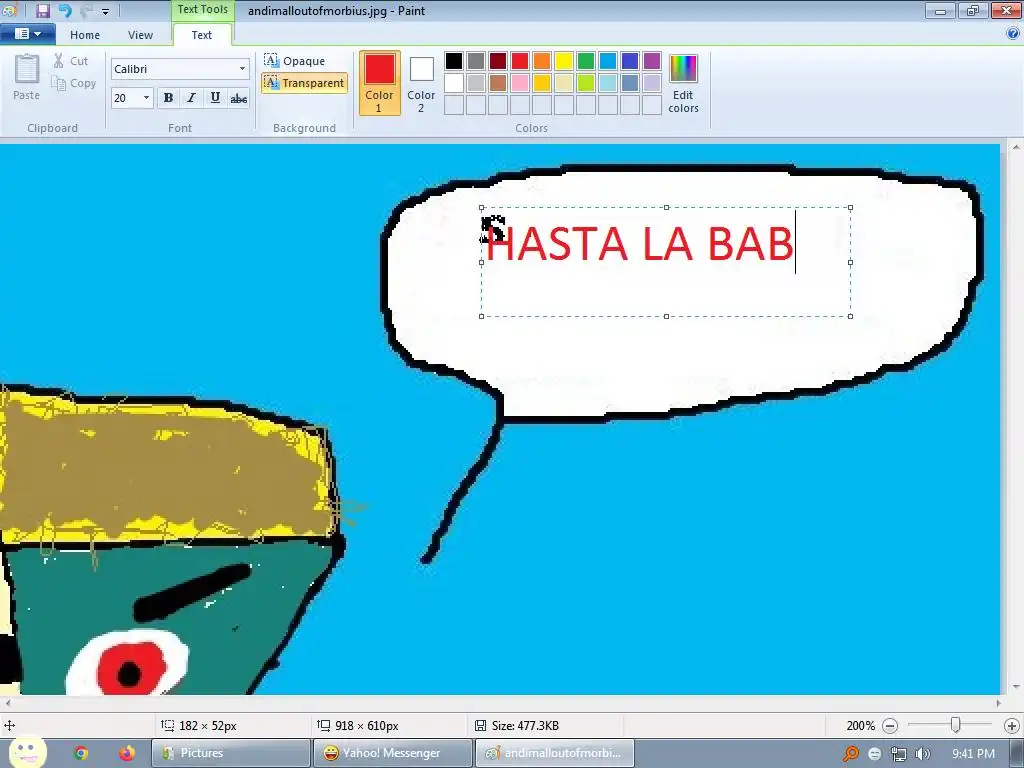Pick the dark red color swatch
The width and height of the screenshot is (1024, 768).
pyautogui.click(x=498, y=61)
